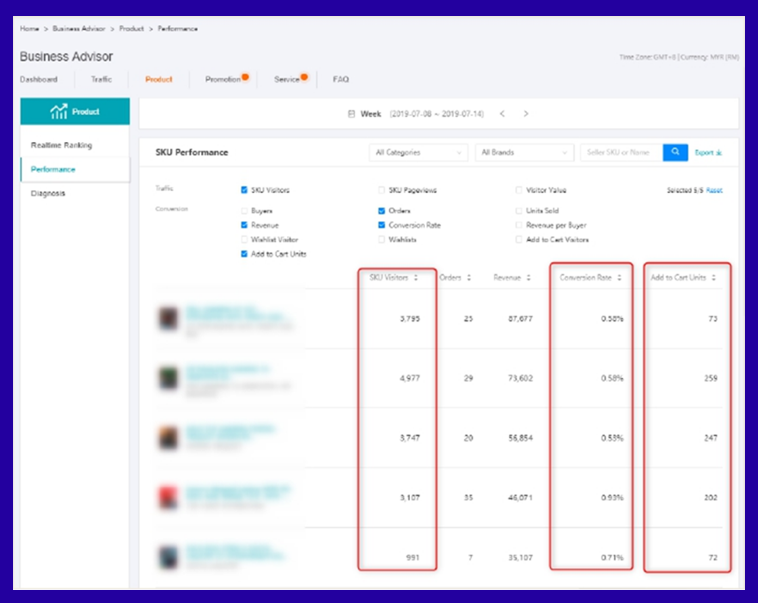
Task: Click the Product chart icon in sidebar
Action: [x=58, y=111]
